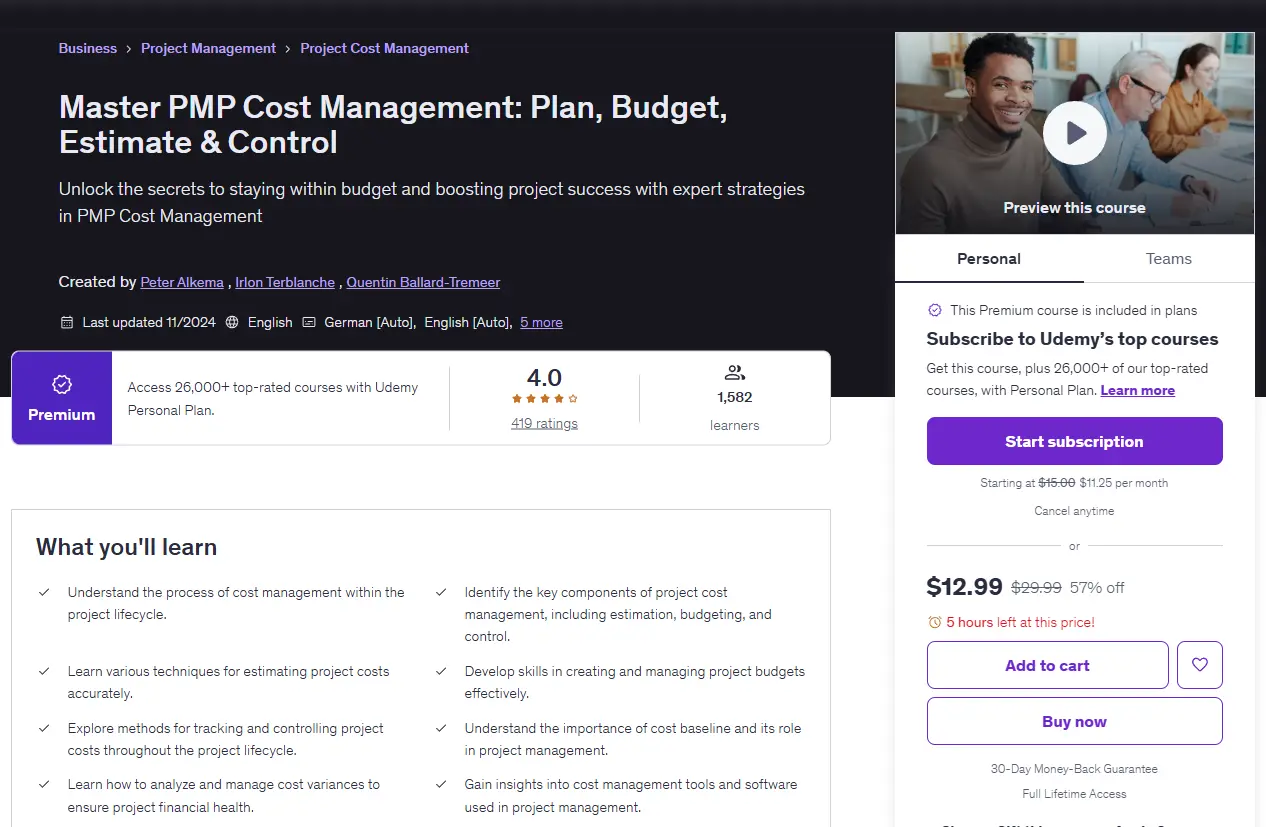Click the breadcrumb chevron after Project Management
This screenshot has width=1266, height=827.
click(288, 48)
